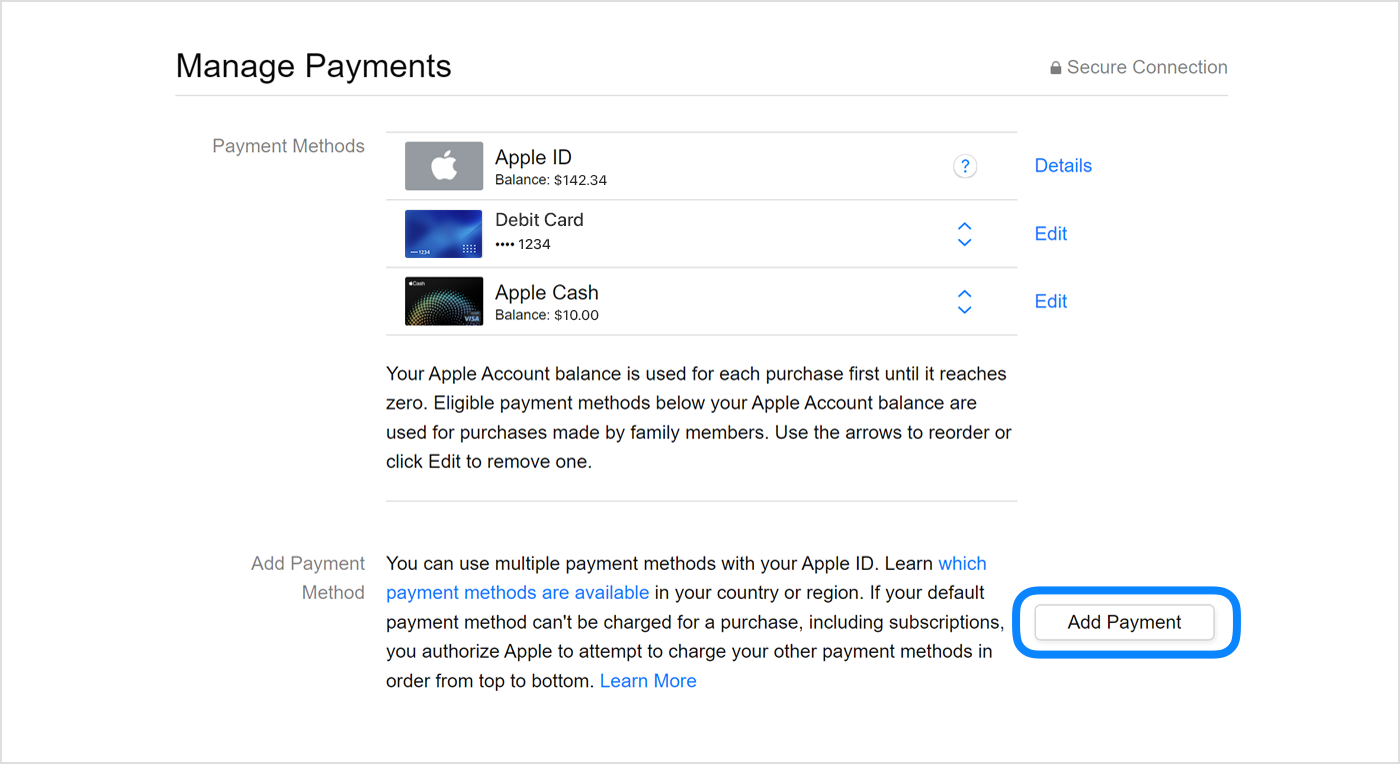Screen dimensions: 1400x764
Task: Edit the Debit Card payment method
Action: pos(1051,234)
